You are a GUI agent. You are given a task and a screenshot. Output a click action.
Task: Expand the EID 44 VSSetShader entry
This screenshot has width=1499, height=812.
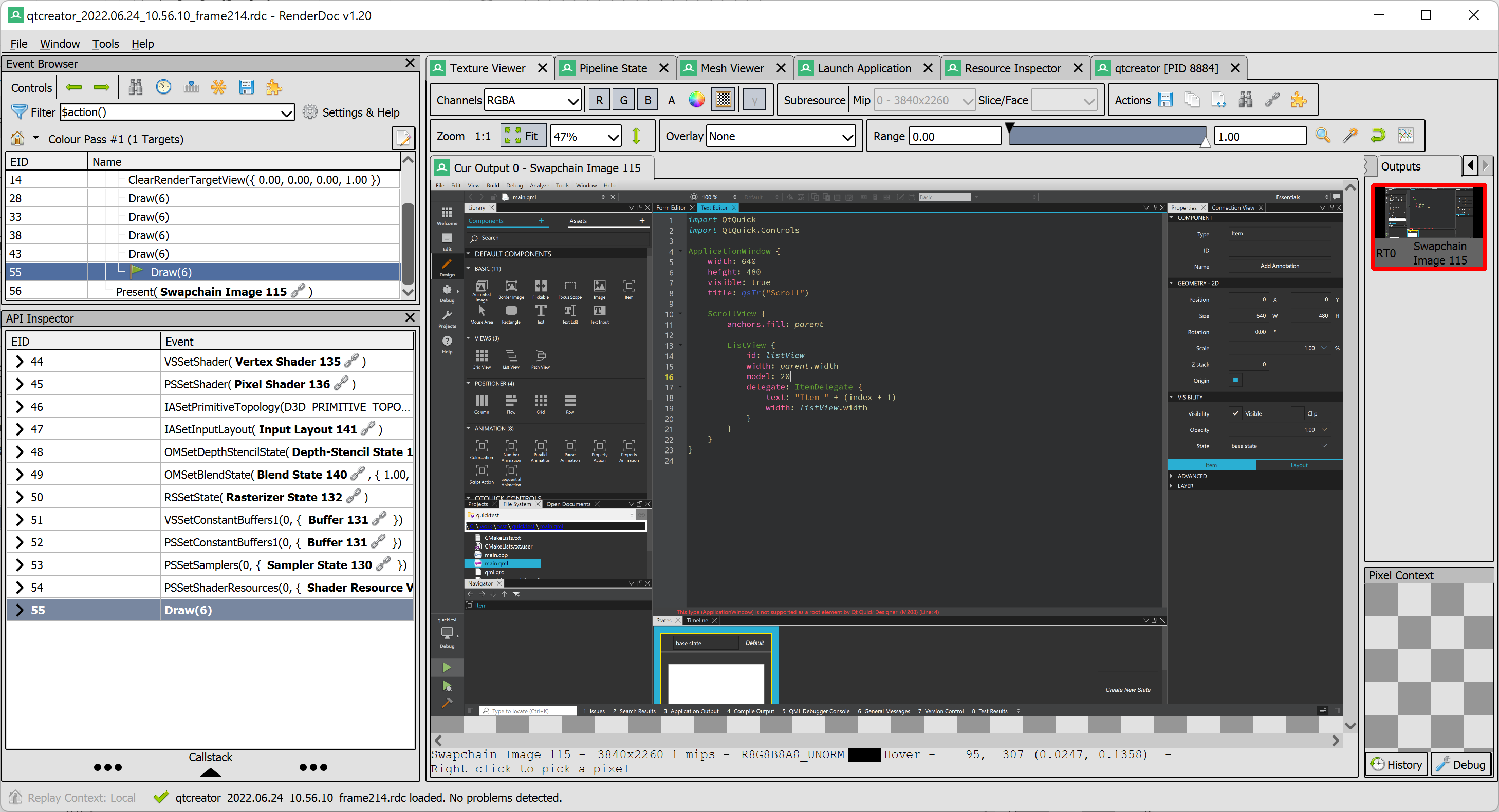(20, 361)
